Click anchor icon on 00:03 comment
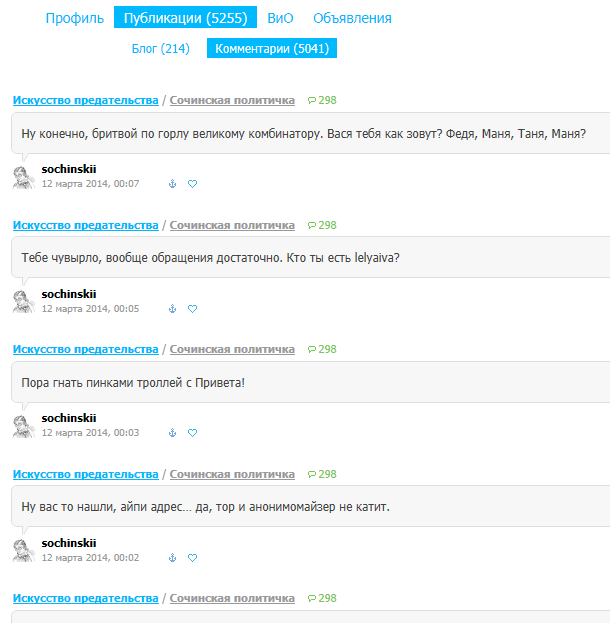The height and width of the screenshot is (623, 610). point(172,433)
